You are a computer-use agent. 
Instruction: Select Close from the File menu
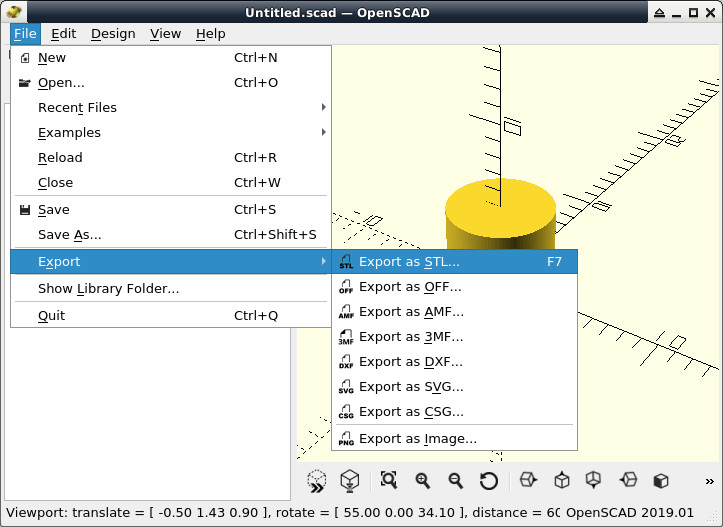tap(171, 183)
